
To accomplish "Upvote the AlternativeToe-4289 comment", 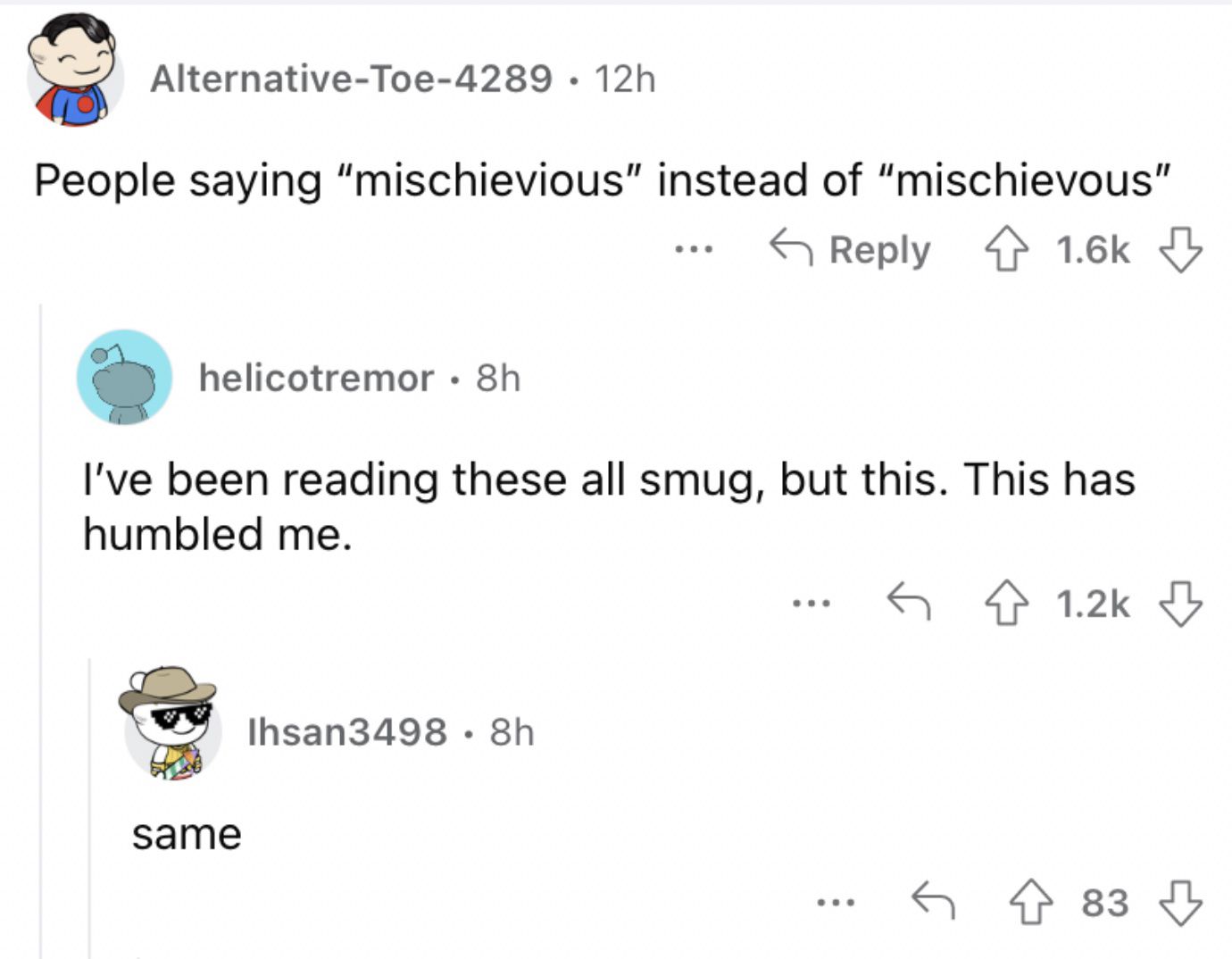I will [x=1006, y=250].
